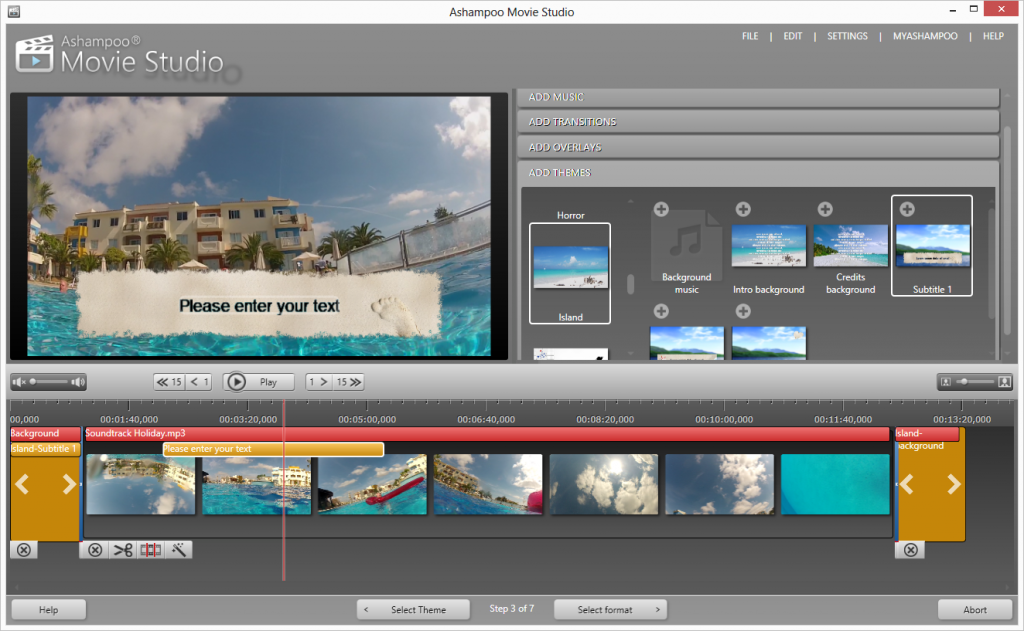Image resolution: width=1024 pixels, height=631 pixels.
Task: Click the Abort button
Action: pos(975,609)
